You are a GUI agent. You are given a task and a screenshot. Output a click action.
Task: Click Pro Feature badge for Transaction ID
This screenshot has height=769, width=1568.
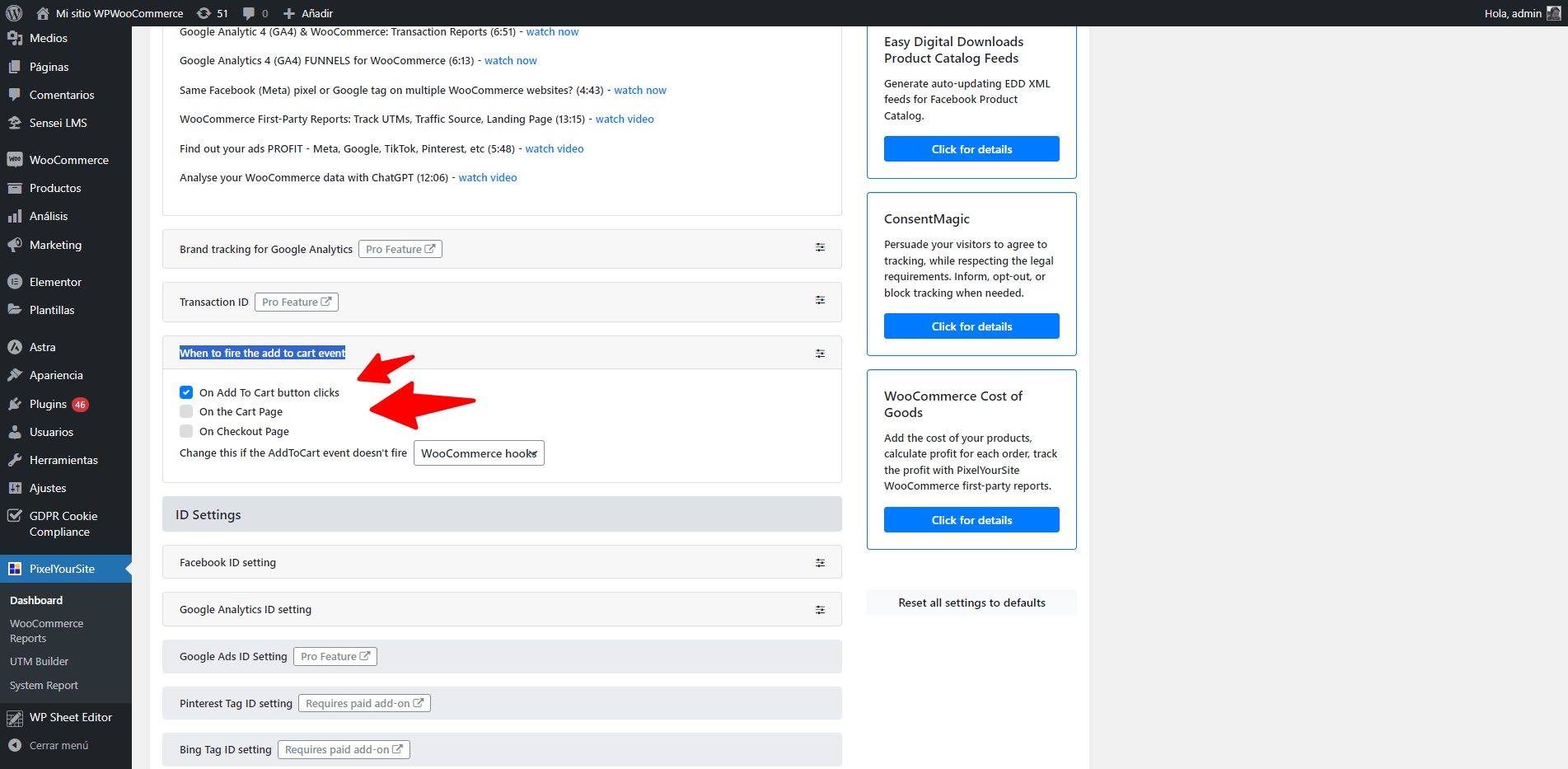[x=297, y=302]
